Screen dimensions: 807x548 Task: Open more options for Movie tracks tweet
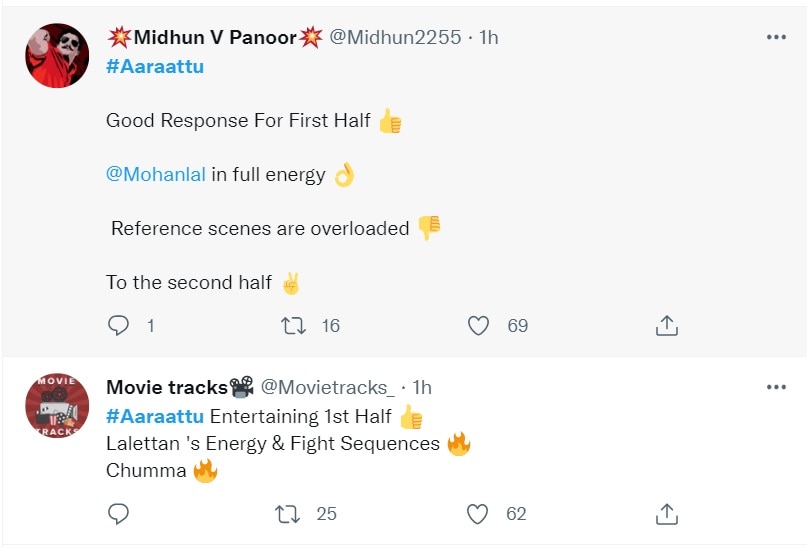pyautogui.click(x=776, y=387)
